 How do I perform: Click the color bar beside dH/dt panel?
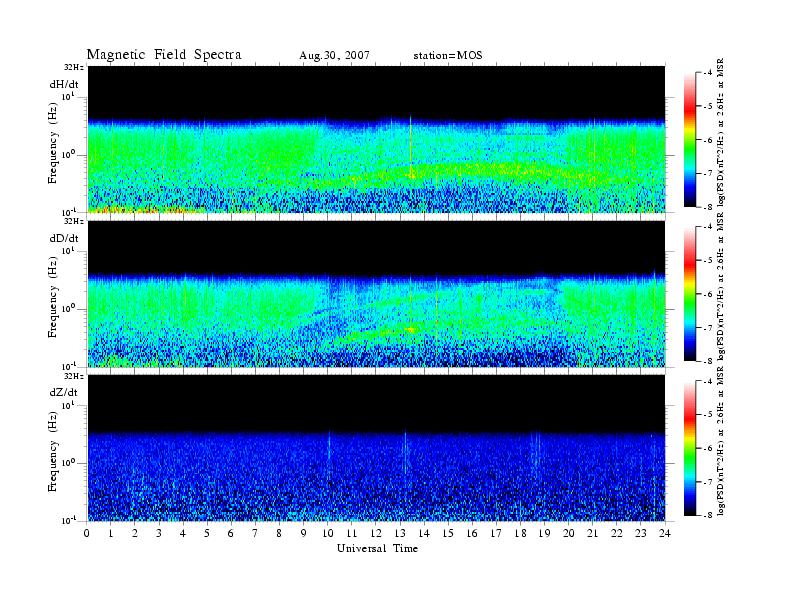click(689, 140)
